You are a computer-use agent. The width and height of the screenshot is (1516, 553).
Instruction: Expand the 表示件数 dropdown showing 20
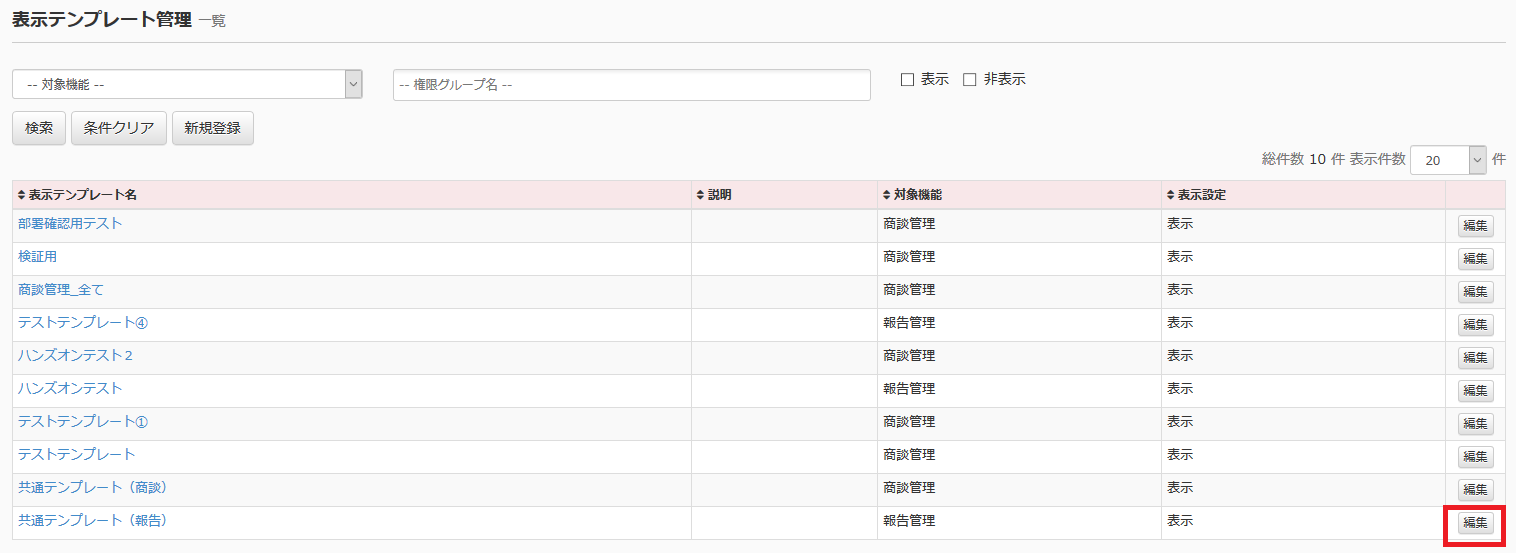[1447, 160]
